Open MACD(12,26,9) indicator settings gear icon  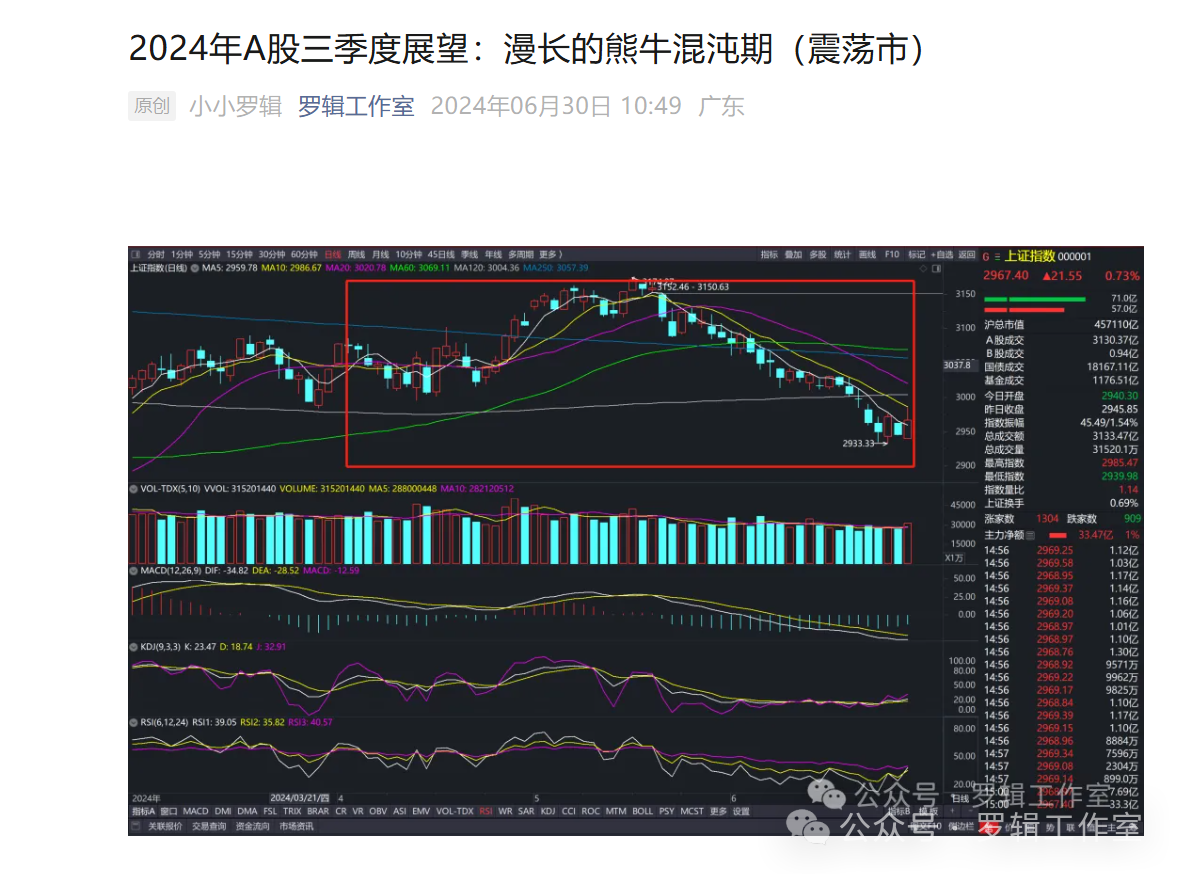[x=134, y=571]
